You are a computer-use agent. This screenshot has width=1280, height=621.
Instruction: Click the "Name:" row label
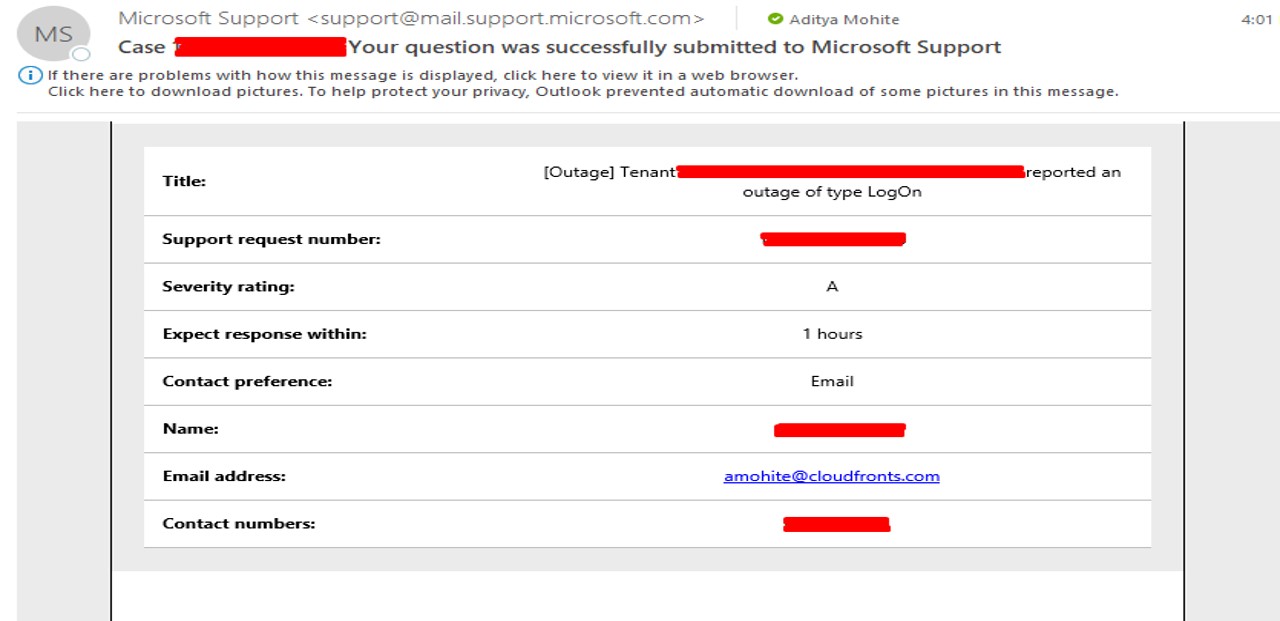tap(190, 429)
